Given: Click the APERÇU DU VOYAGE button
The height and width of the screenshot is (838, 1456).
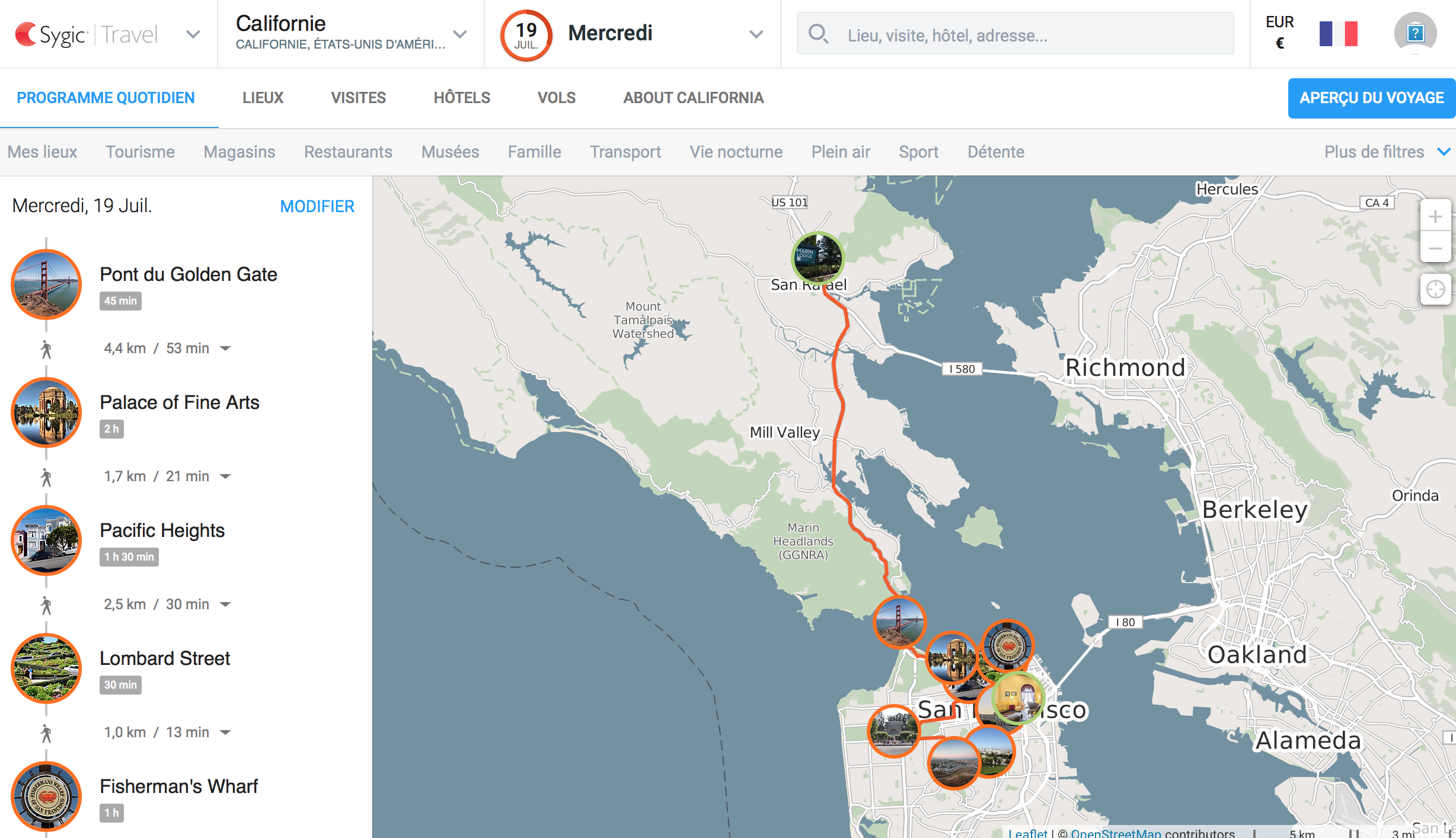Looking at the screenshot, I should (x=1371, y=98).
